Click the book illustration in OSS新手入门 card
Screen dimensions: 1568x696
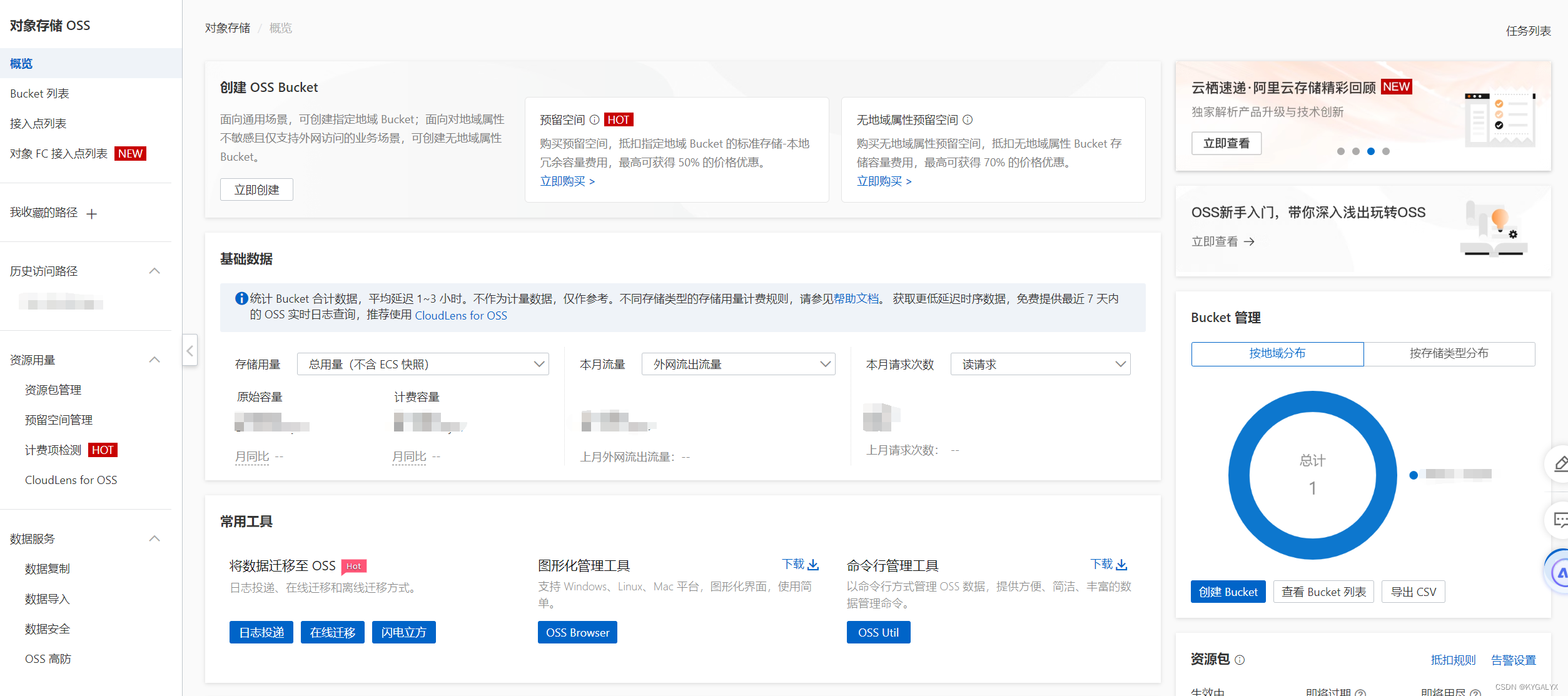tap(1494, 229)
